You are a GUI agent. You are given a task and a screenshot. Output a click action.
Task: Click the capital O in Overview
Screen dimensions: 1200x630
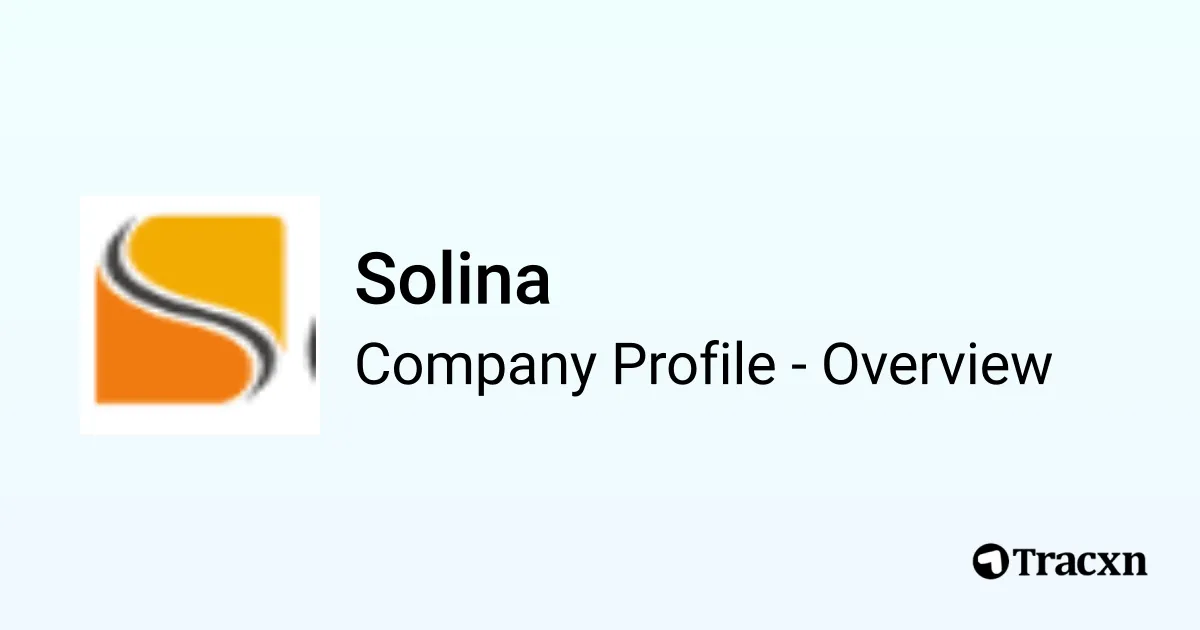pos(842,365)
